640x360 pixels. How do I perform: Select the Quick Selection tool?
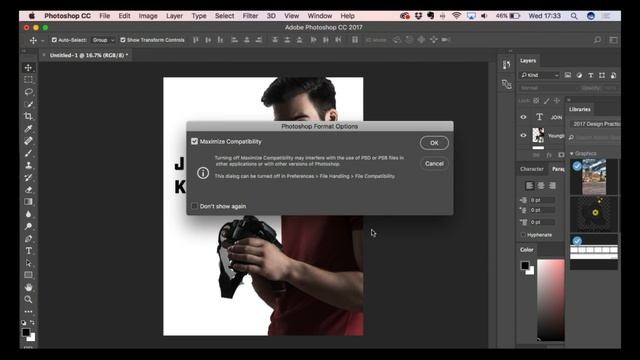(28, 104)
